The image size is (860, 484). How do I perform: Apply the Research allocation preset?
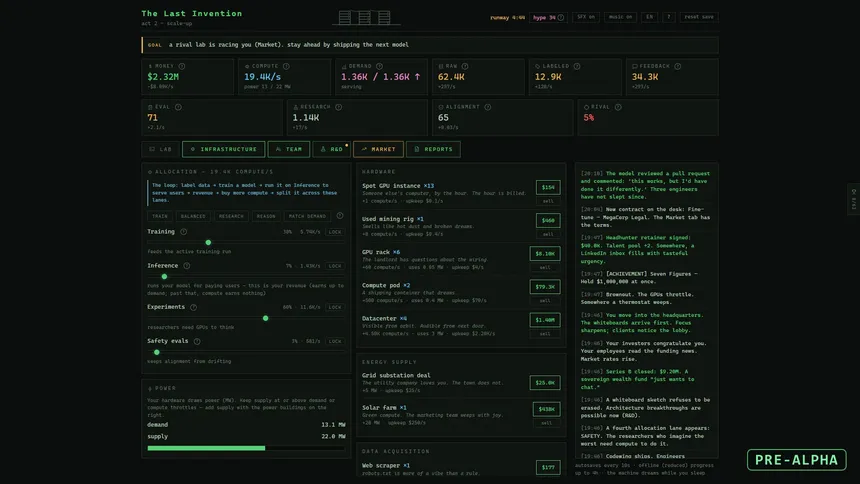pyautogui.click(x=231, y=216)
